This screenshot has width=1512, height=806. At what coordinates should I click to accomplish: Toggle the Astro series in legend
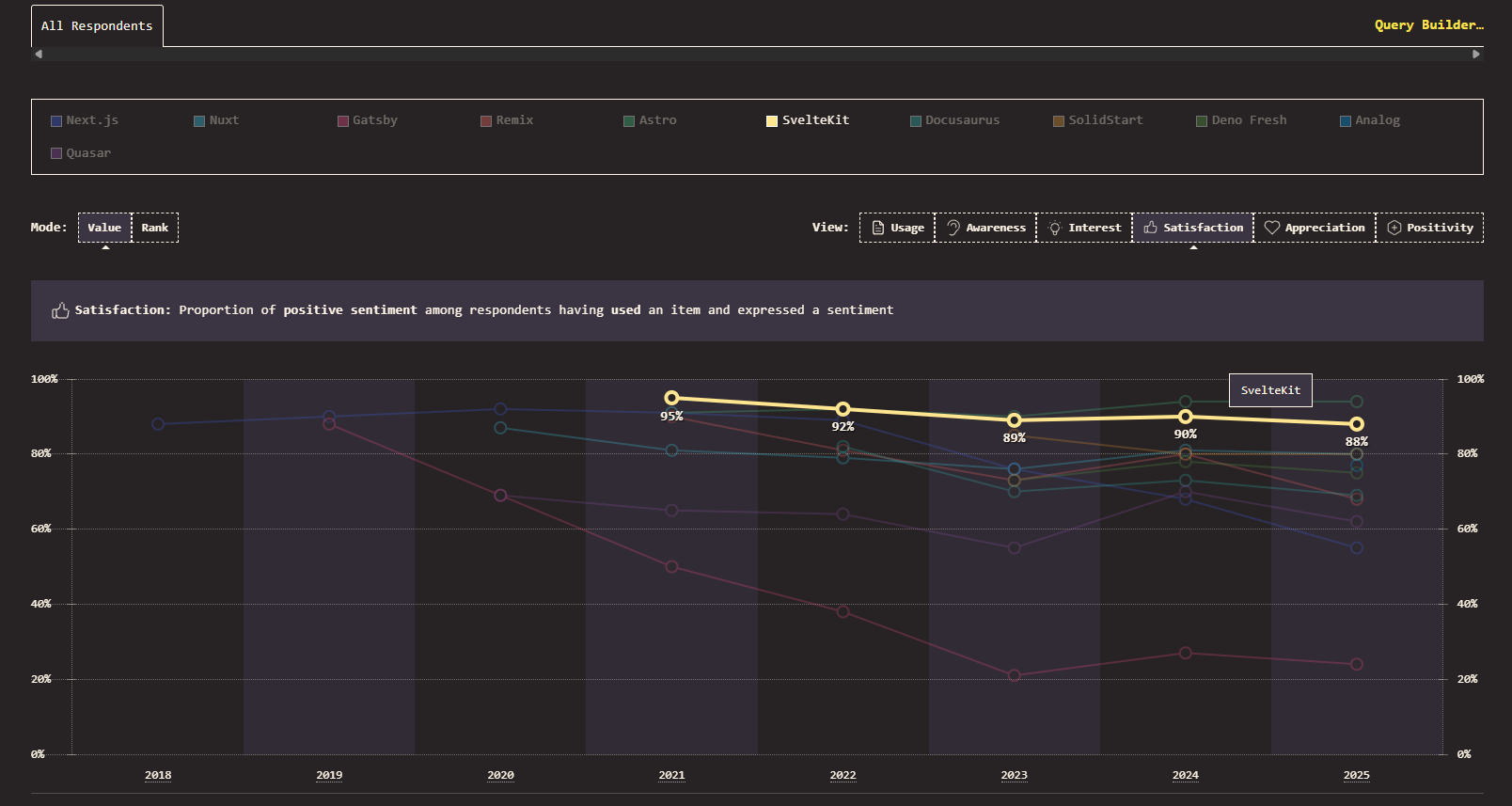pyautogui.click(x=650, y=120)
